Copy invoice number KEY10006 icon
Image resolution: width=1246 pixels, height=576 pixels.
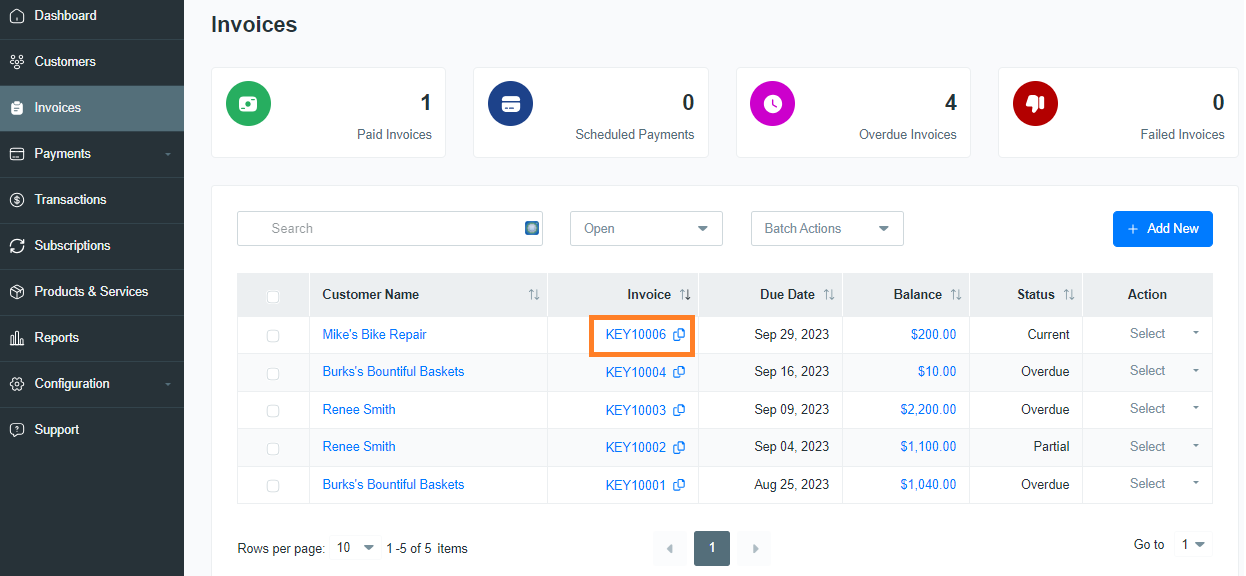click(x=679, y=335)
